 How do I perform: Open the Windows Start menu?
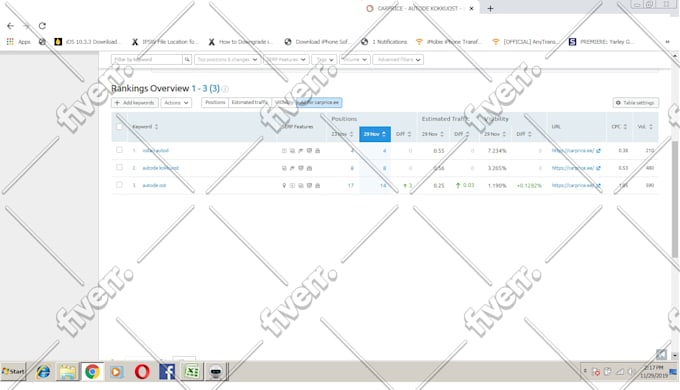[13, 371]
